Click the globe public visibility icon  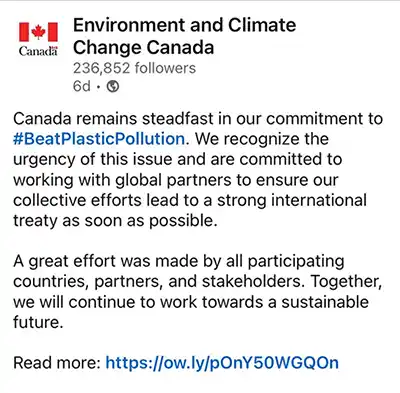pyautogui.click(x=113, y=86)
